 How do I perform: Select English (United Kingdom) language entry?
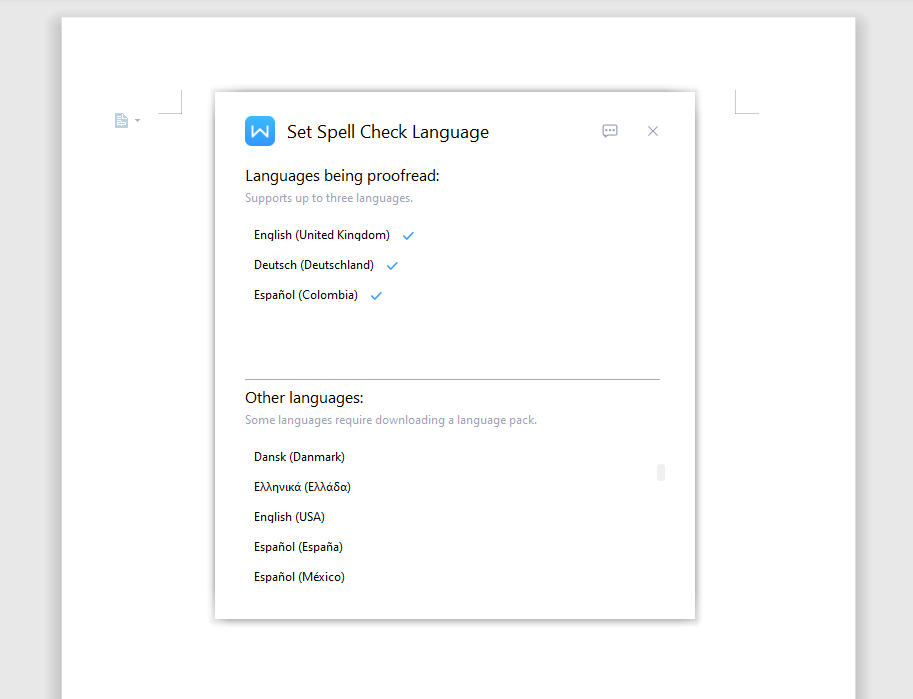point(321,236)
